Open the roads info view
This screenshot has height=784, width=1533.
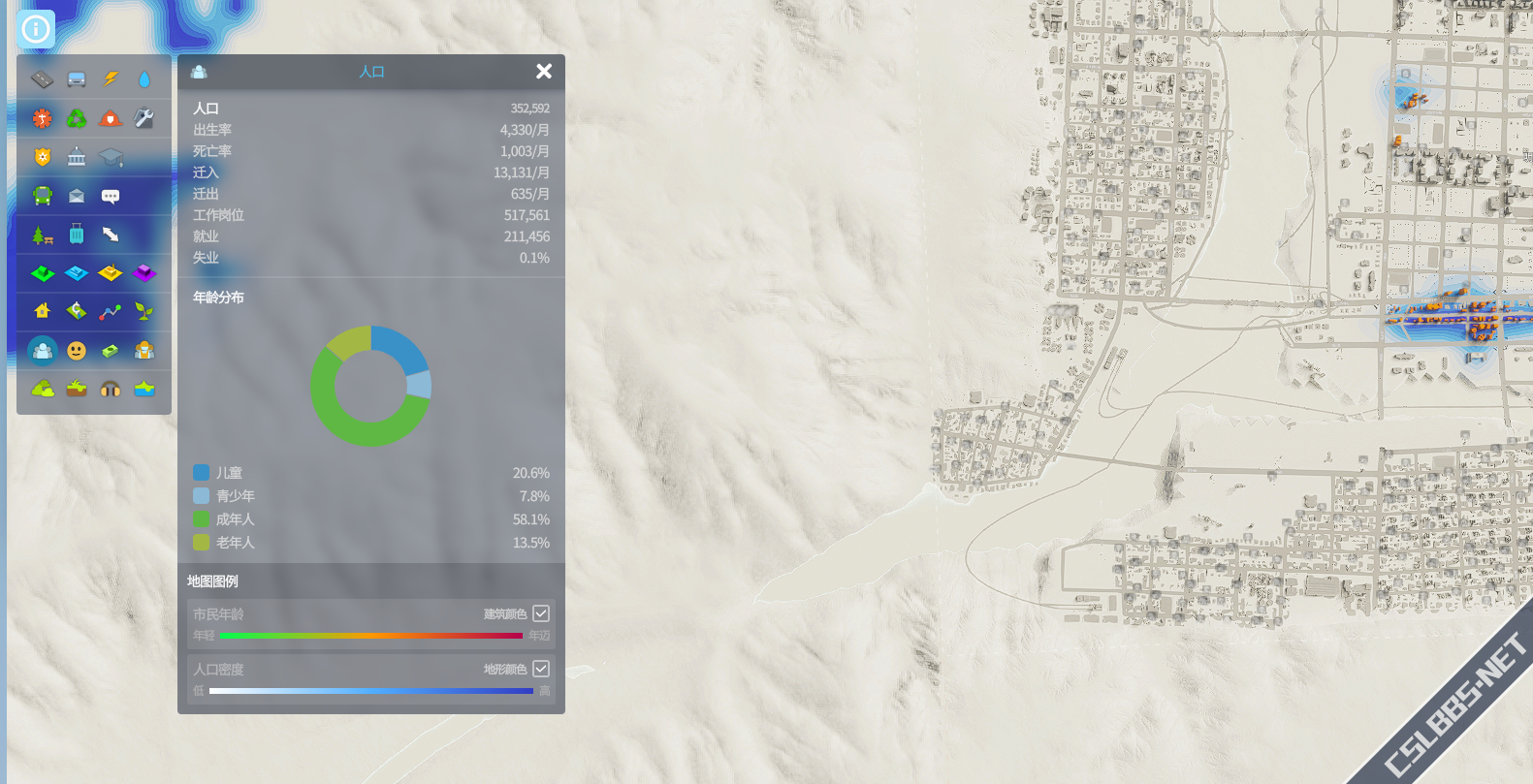(42, 78)
